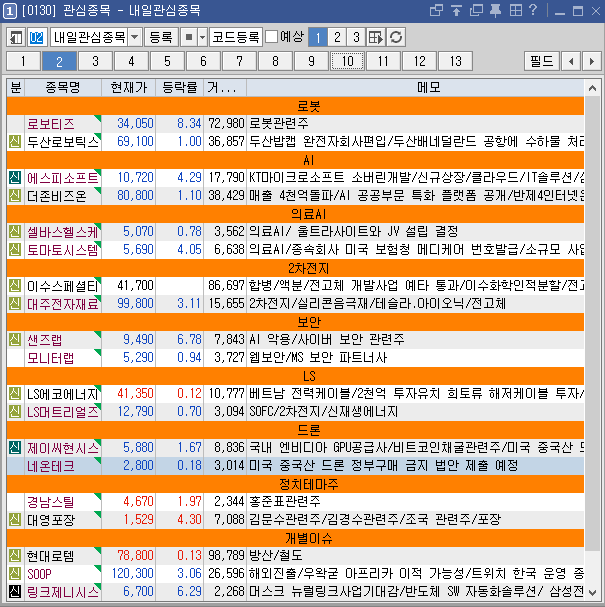
Task: Click the 신 badge on 셀바스헬스케어 row
Action: pos(15,231)
